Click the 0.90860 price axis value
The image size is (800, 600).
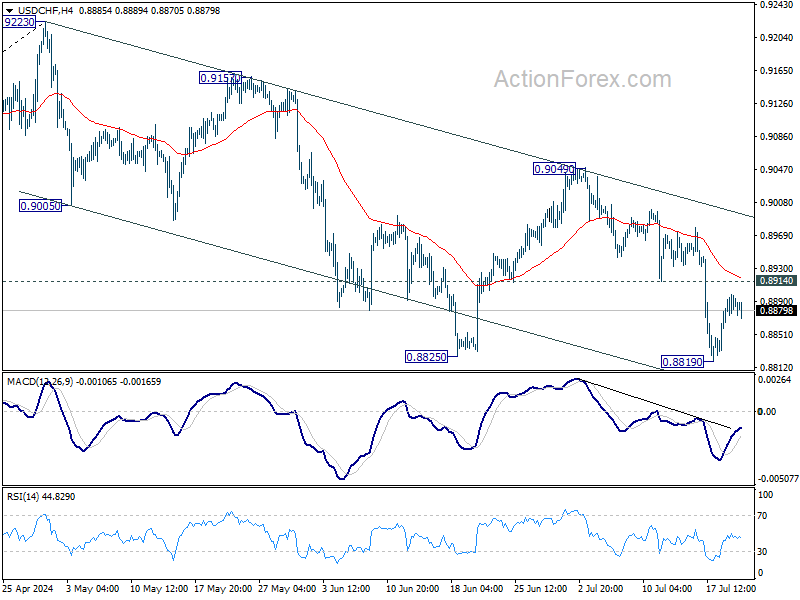point(777,136)
